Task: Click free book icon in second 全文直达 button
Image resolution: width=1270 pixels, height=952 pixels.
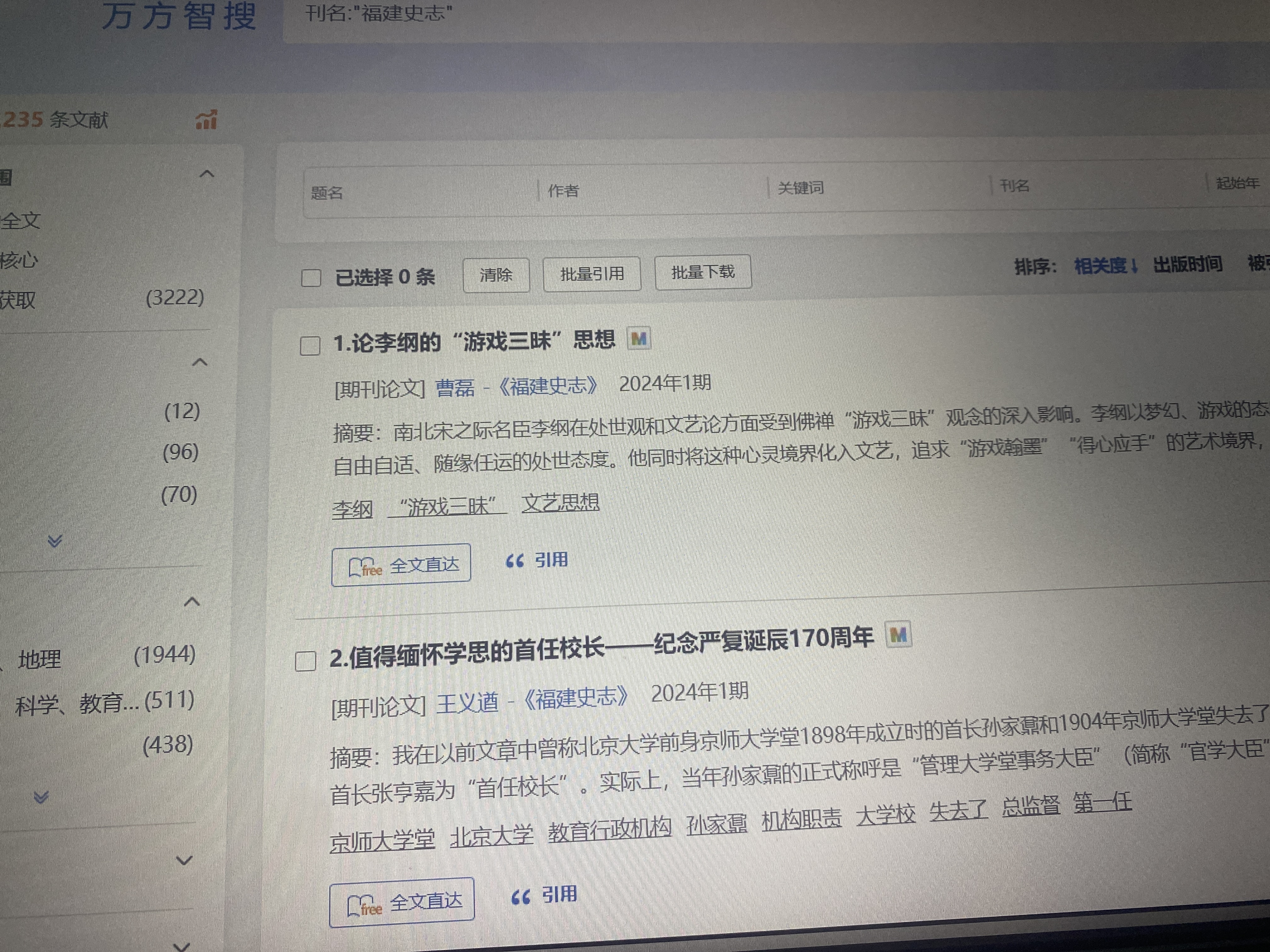Action: point(364,905)
